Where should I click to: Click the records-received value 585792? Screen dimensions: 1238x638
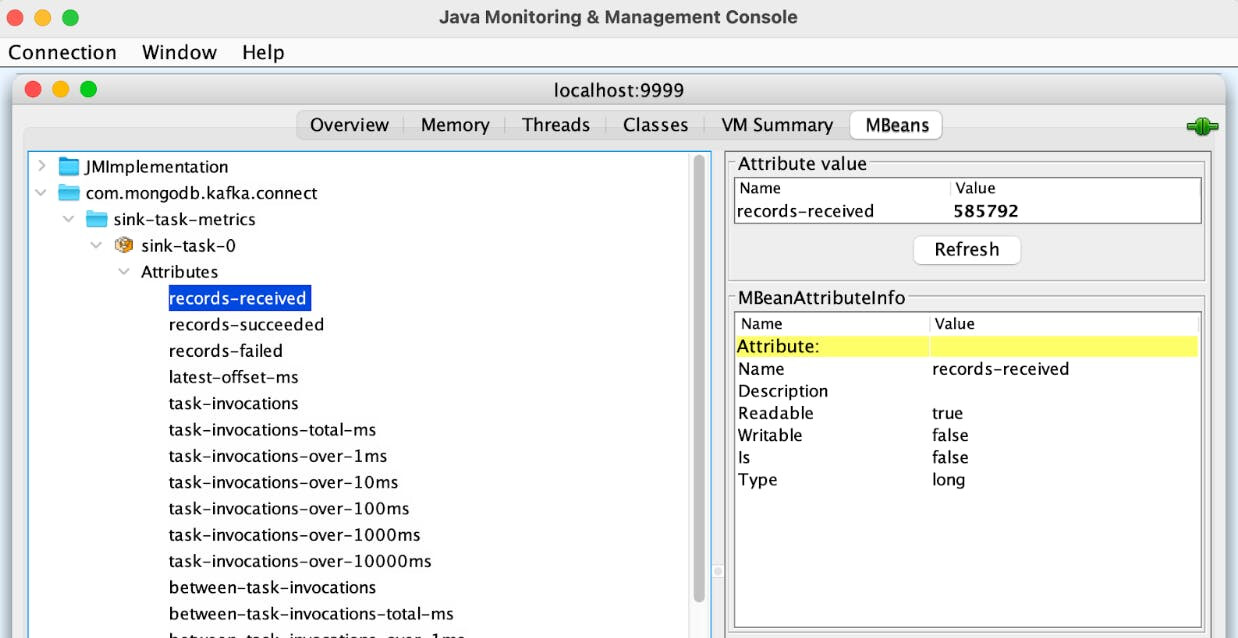tap(986, 211)
